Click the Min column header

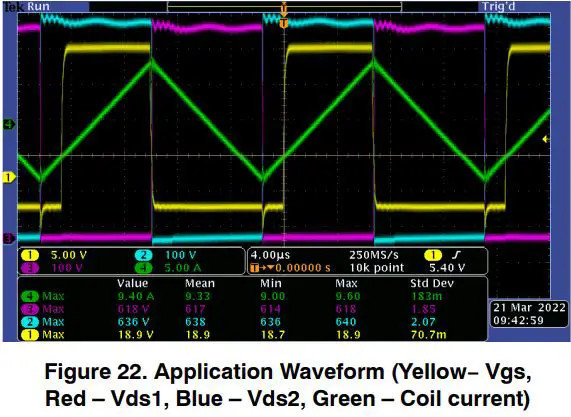coord(271,283)
